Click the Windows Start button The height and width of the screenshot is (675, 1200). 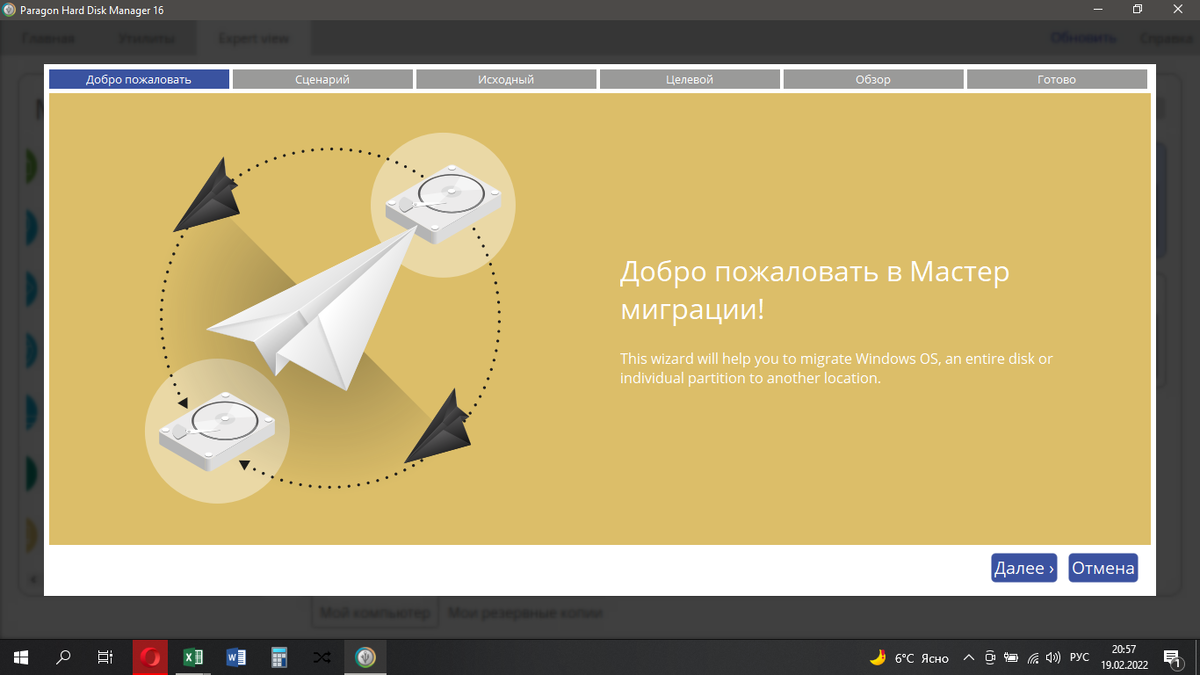coord(20,657)
